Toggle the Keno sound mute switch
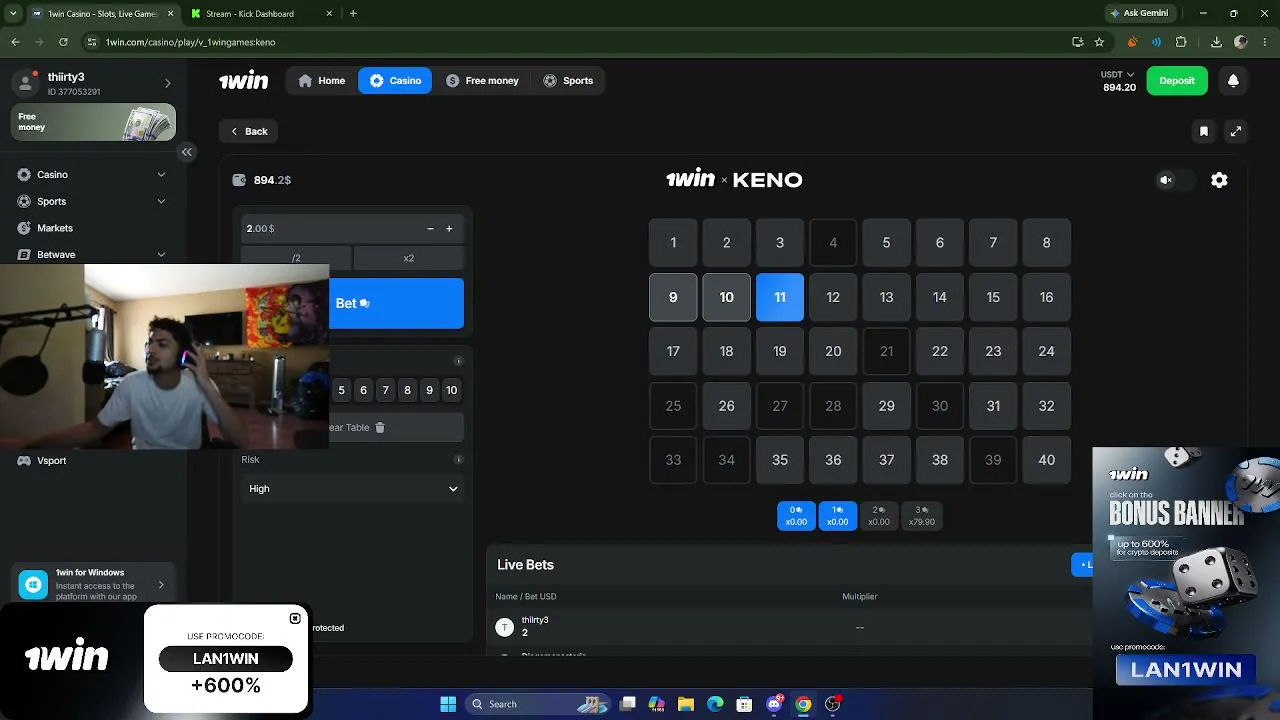1280x720 pixels. point(1176,180)
